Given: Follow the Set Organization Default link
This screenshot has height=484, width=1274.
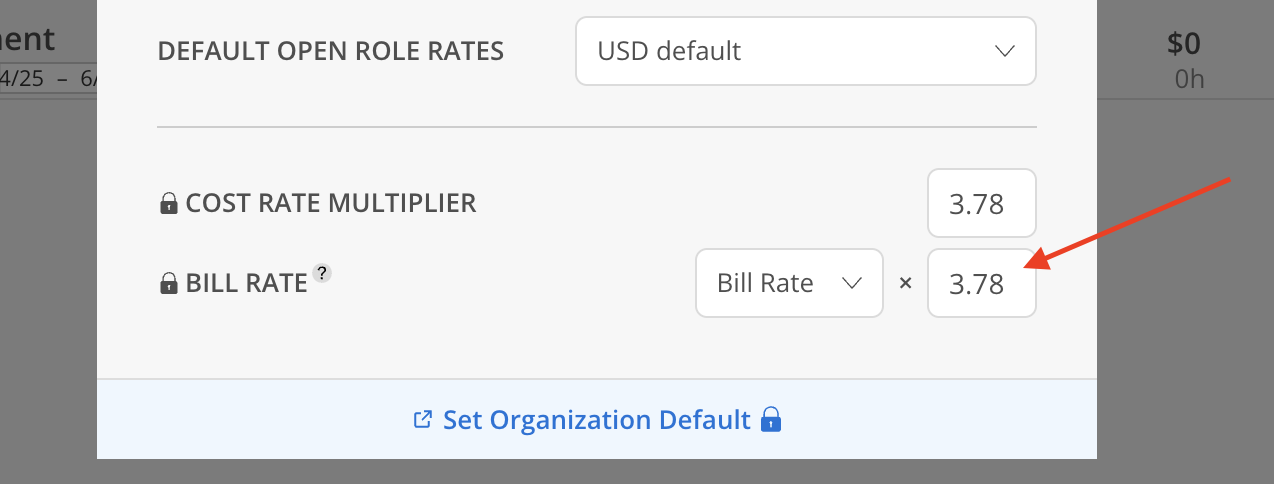Looking at the screenshot, I should (x=596, y=419).
